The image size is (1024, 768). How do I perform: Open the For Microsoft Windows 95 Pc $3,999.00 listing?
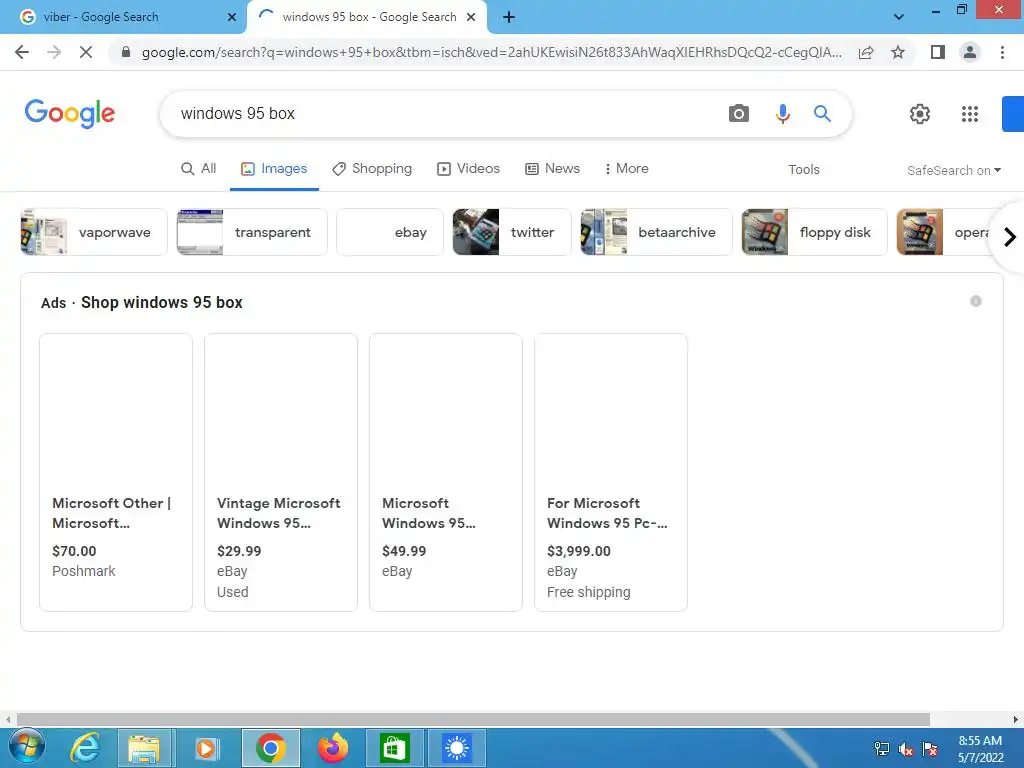[x=611, y=472]
